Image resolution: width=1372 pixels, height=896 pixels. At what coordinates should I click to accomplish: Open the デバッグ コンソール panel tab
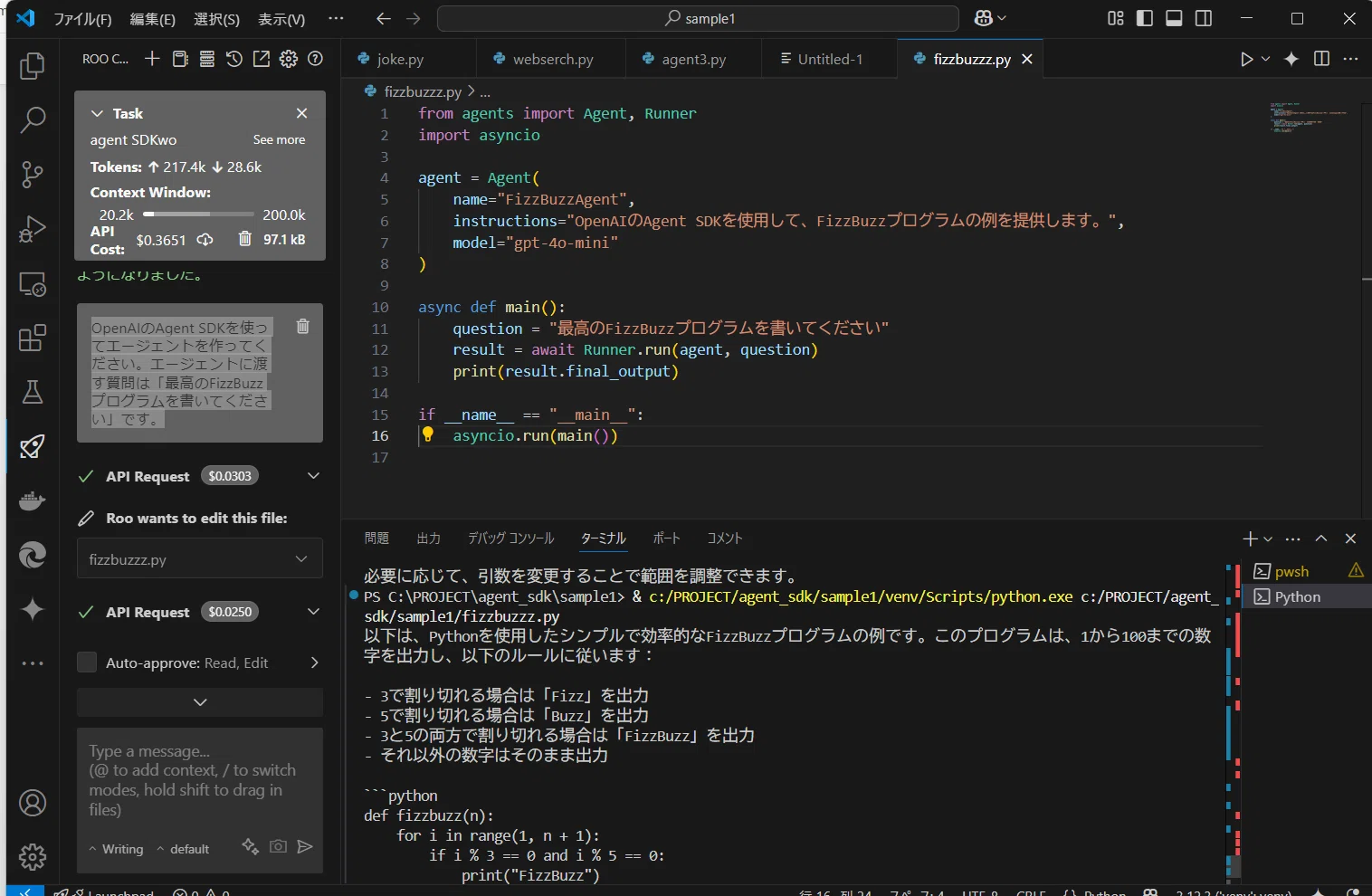pos(510,539)
